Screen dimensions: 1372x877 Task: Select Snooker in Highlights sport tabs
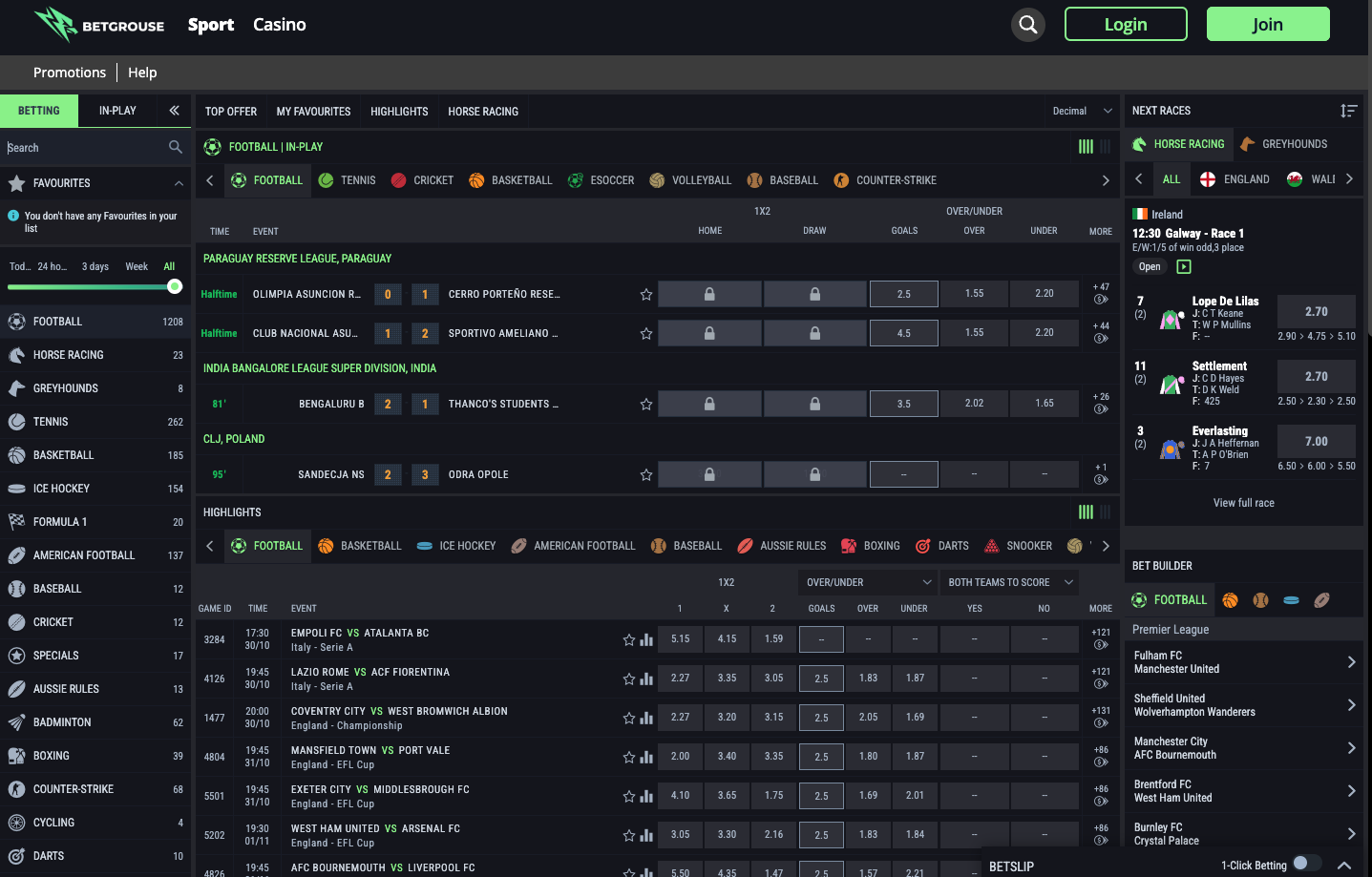1018,546
